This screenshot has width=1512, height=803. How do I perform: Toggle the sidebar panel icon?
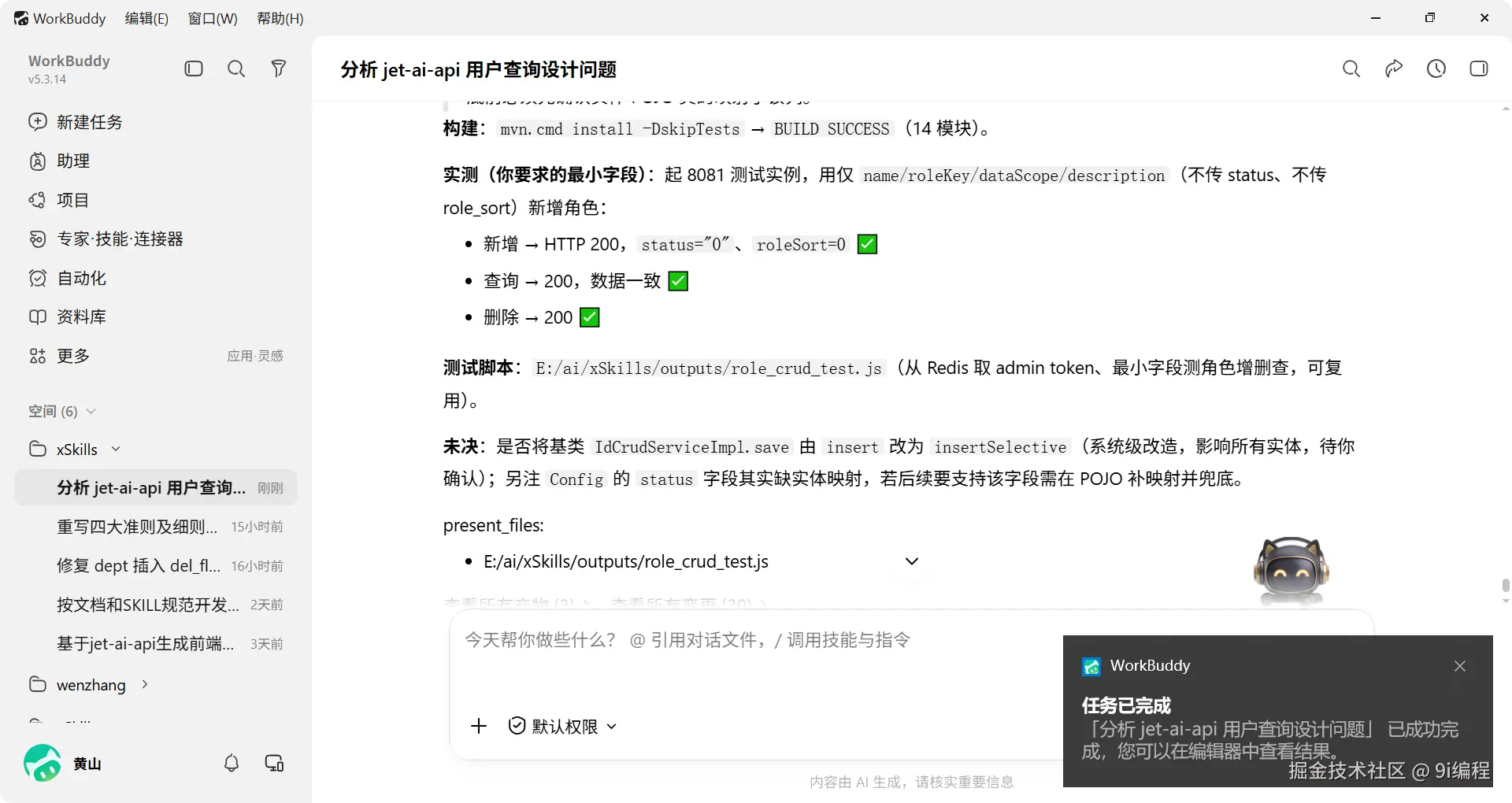click(194, 68)
